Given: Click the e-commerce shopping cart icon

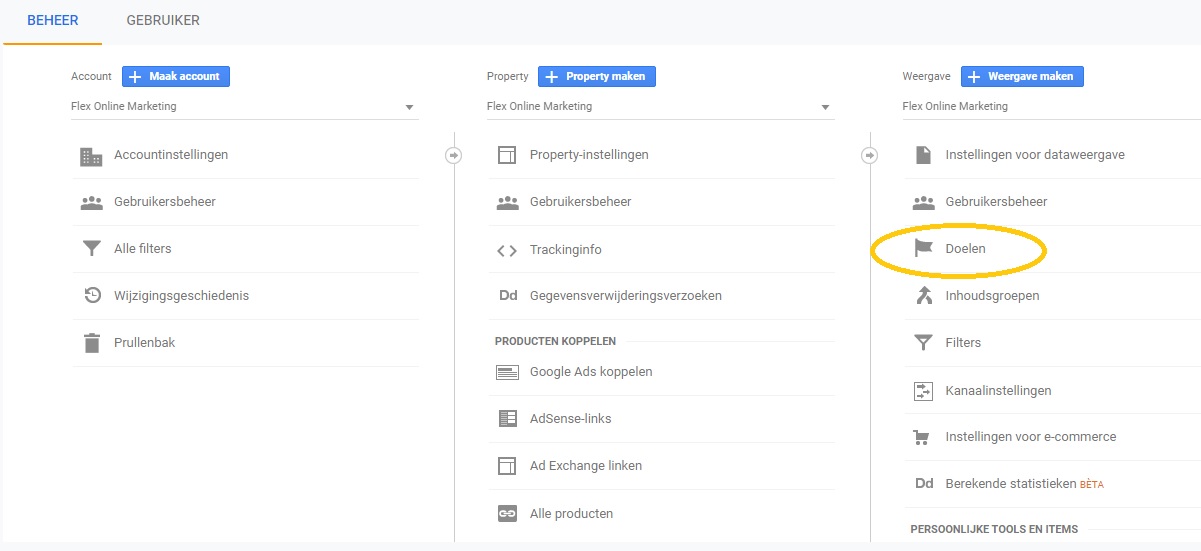Looking at the screenshot, I should click(922, 438).
